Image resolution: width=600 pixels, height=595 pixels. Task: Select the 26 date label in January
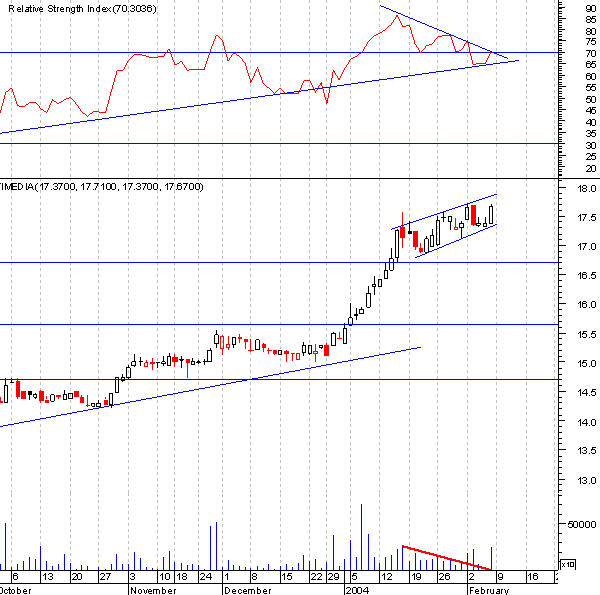[x=444, y=577]
